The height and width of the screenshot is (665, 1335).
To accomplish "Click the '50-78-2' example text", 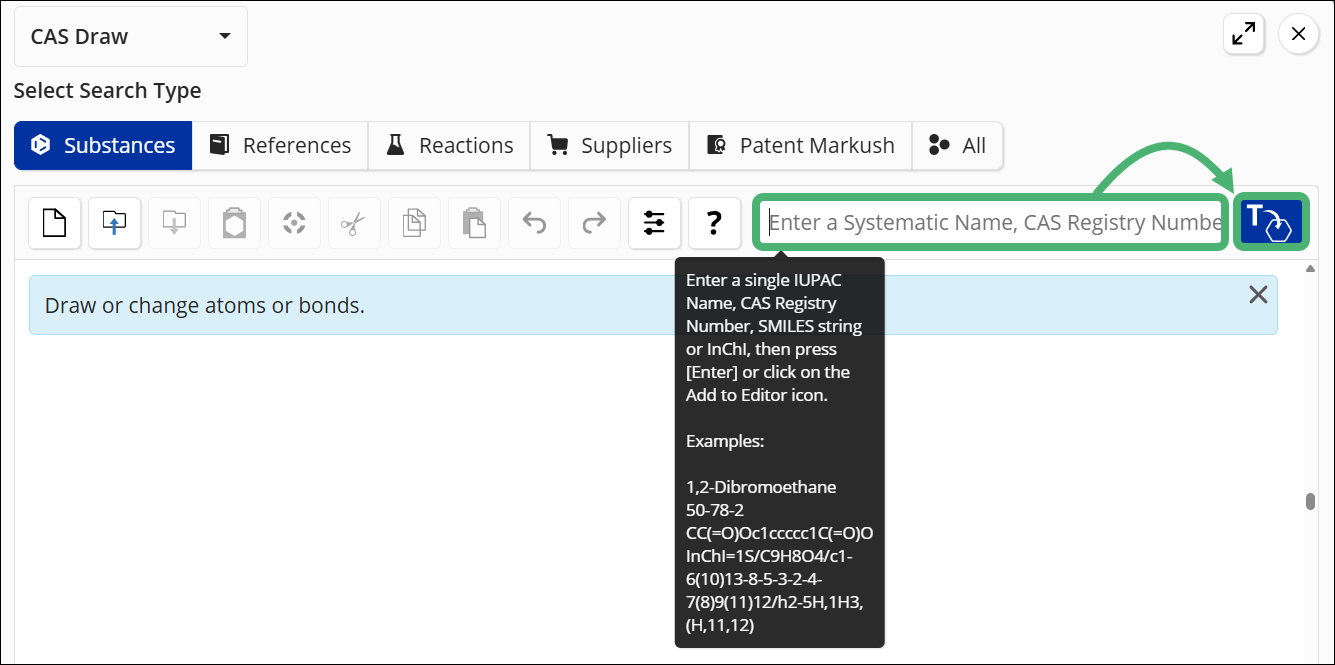I will [x=715, y=510].
